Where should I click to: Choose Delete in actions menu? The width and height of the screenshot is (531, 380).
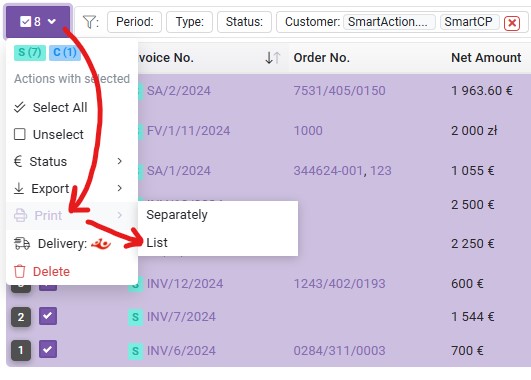tap(72, 271)
